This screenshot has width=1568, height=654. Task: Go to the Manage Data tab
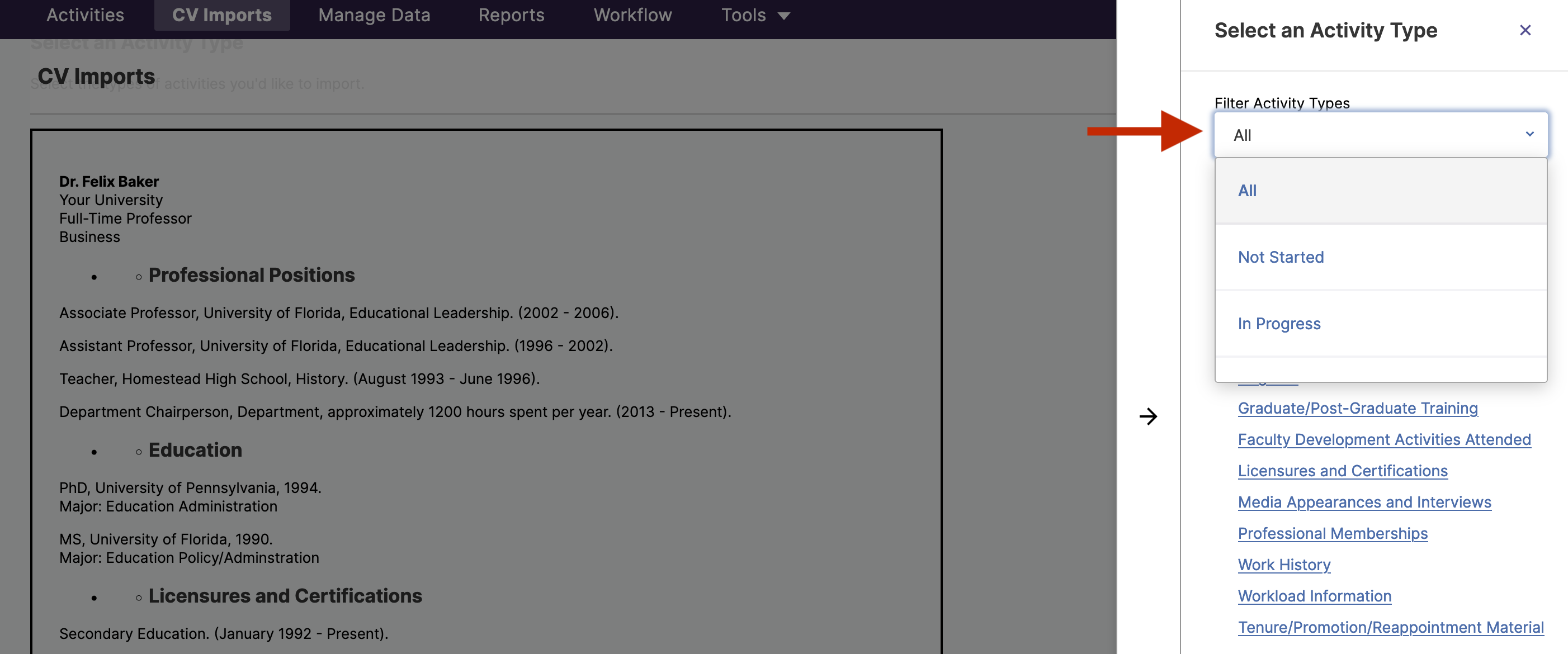(374, 15)
